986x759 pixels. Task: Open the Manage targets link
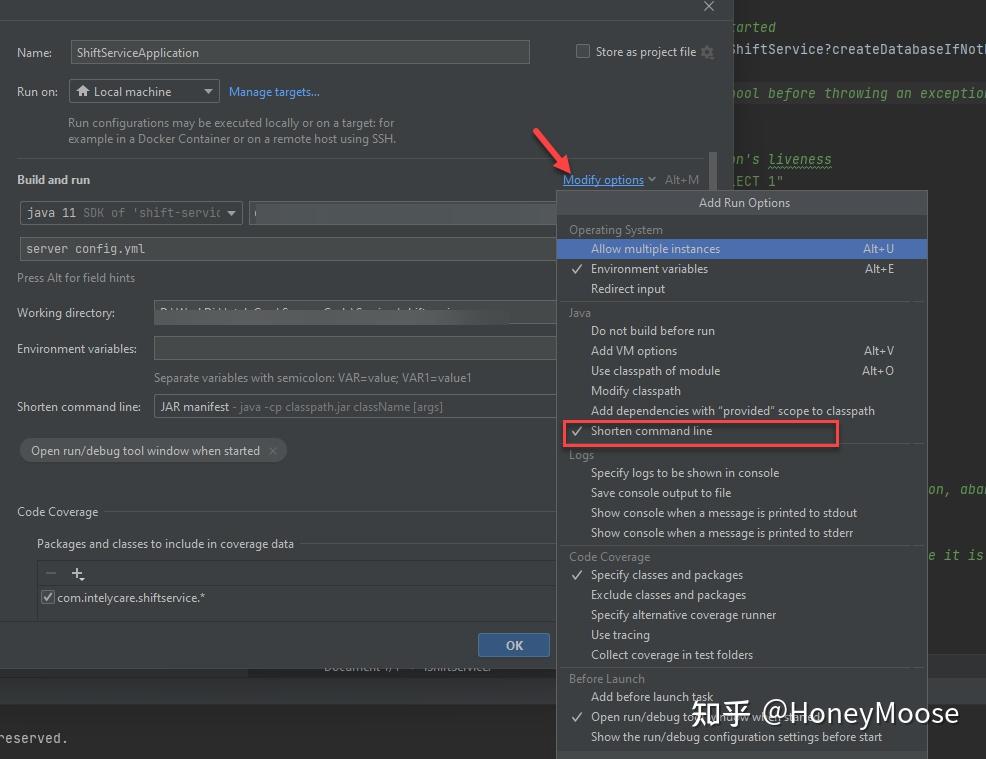pos(274,91)
